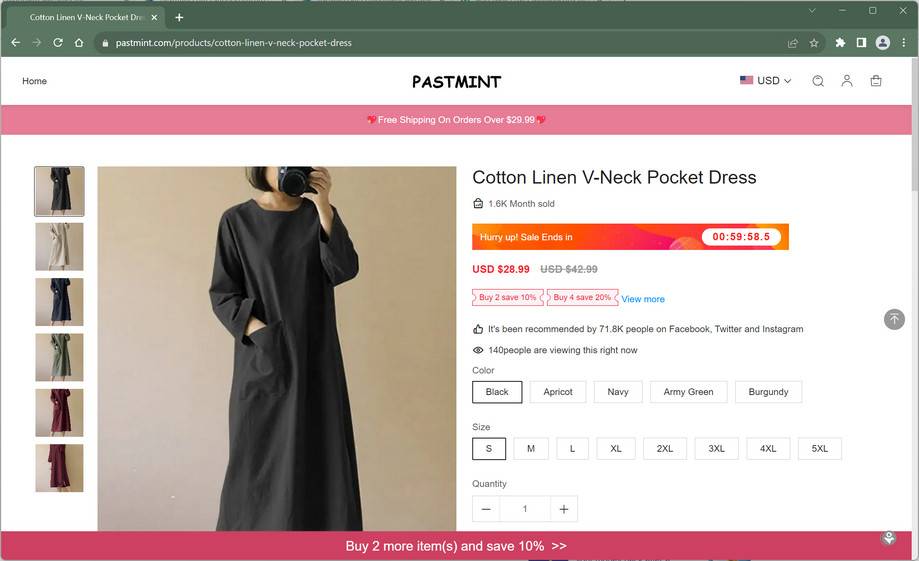This screenshot has height=561, width=919.
Task: Reload the page in the browser
Action: click(x=57, y=43)
